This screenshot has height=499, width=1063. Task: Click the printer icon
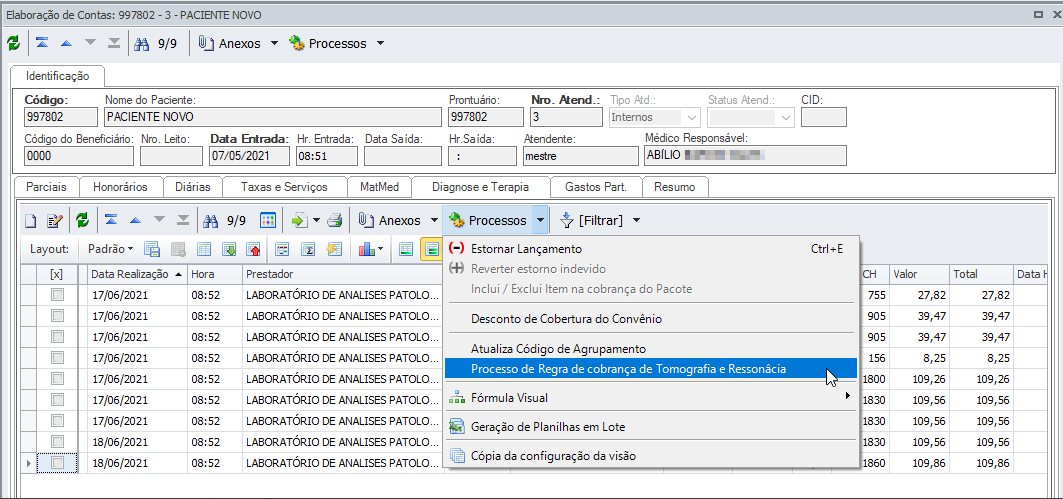(x=335, y=220)
